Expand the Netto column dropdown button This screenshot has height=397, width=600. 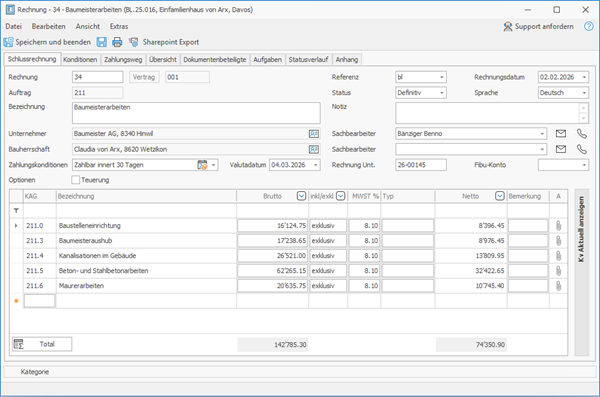pyautogui.click(x=500, y=196)
